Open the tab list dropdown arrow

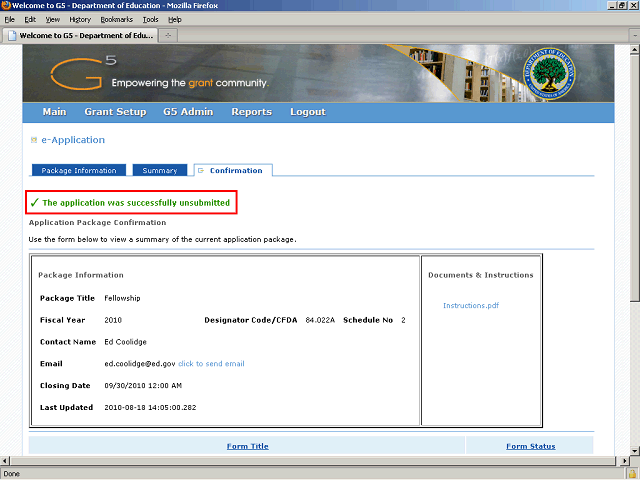(x=635, y=36)
